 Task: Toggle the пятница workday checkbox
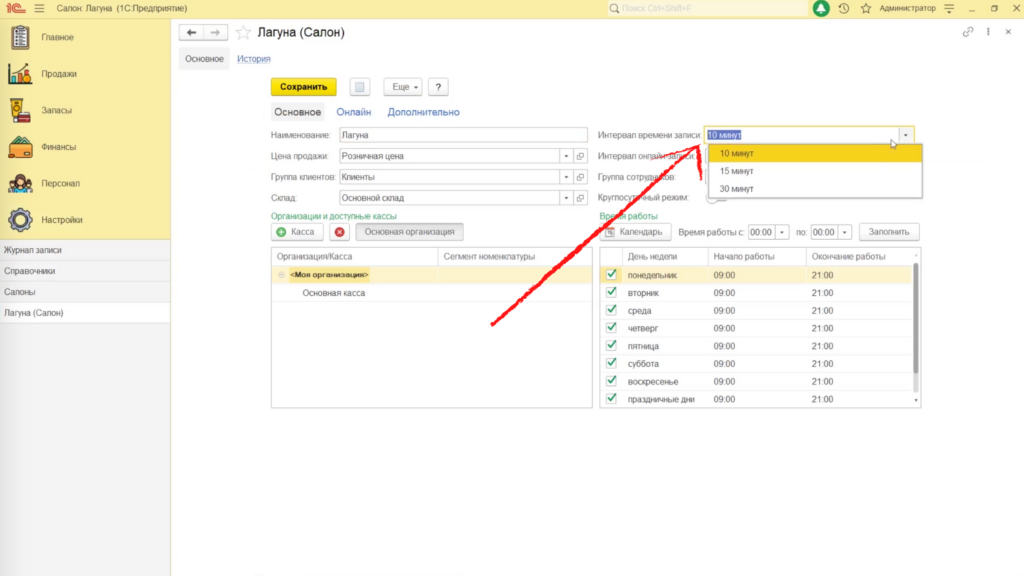pos(611,345)
